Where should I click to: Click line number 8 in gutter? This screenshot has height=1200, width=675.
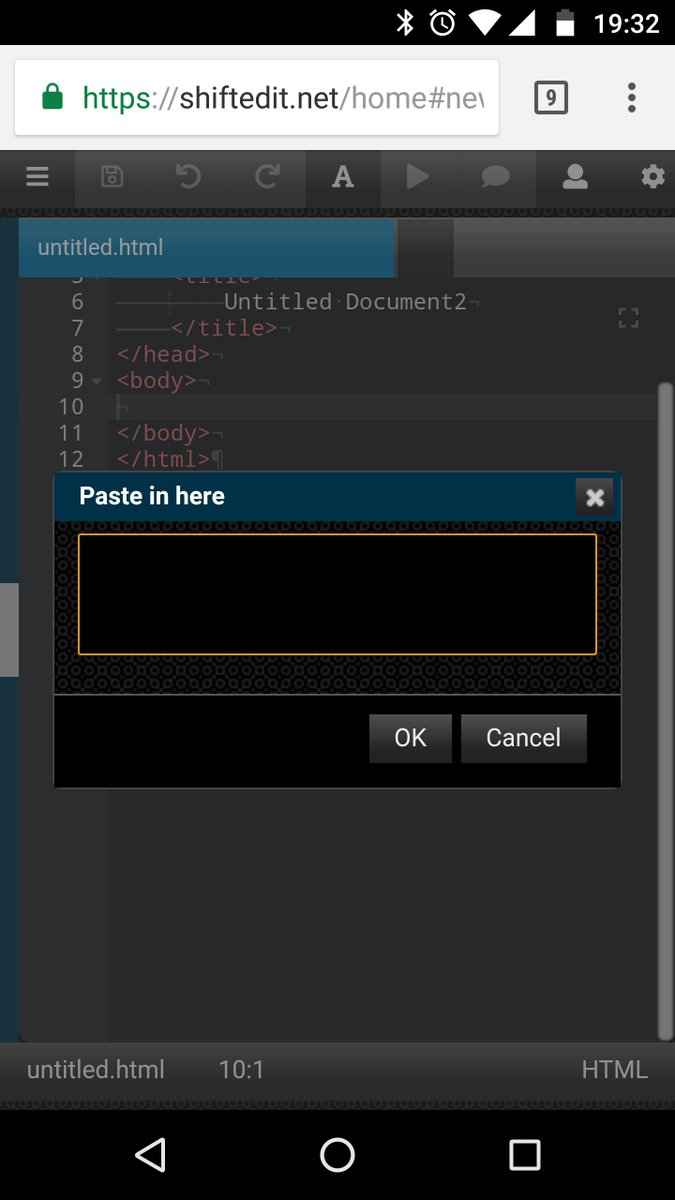78,354
